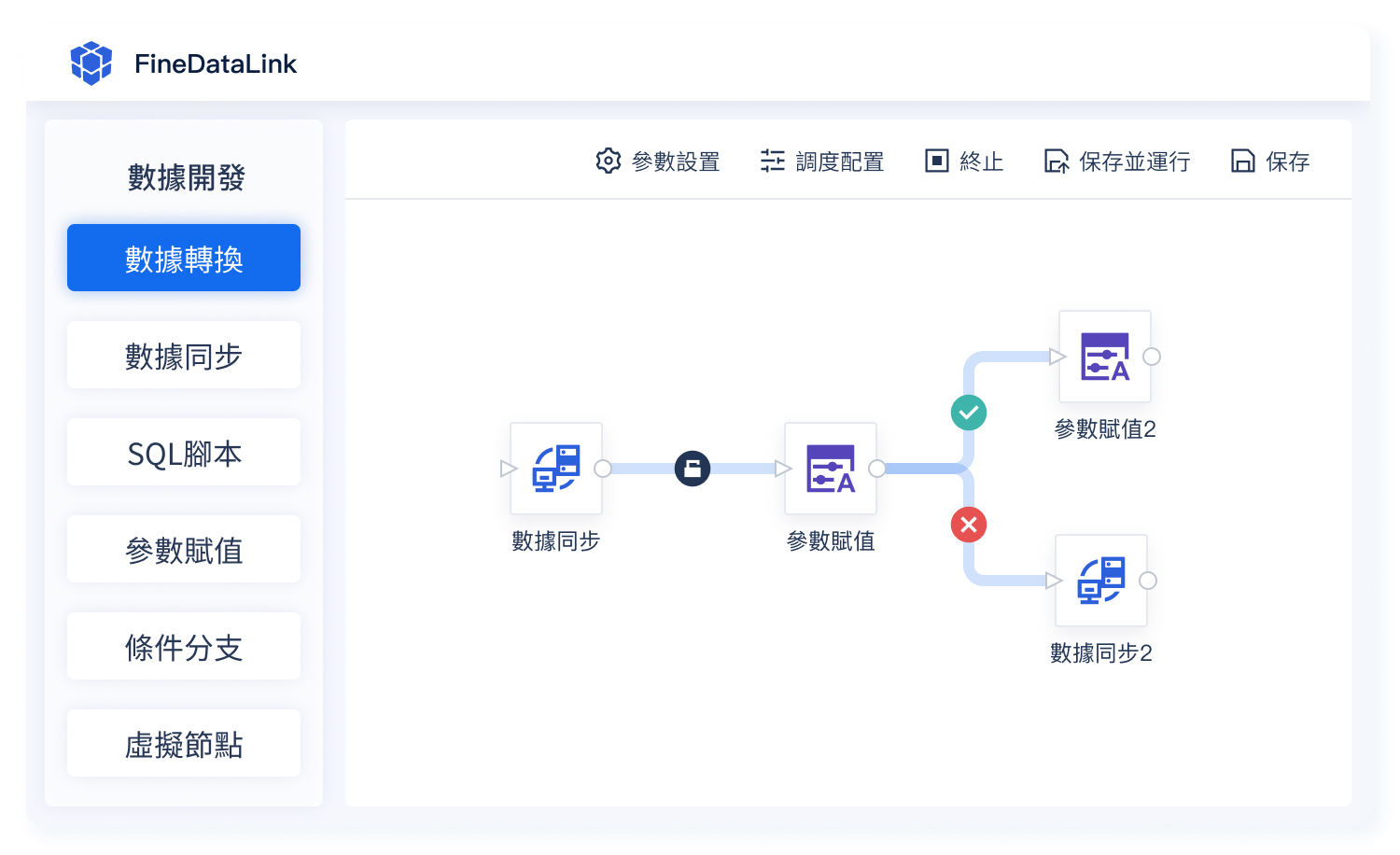Click output port circle of 參數賦值2 node
The image size is (1400, 855).
(1152, 357)
